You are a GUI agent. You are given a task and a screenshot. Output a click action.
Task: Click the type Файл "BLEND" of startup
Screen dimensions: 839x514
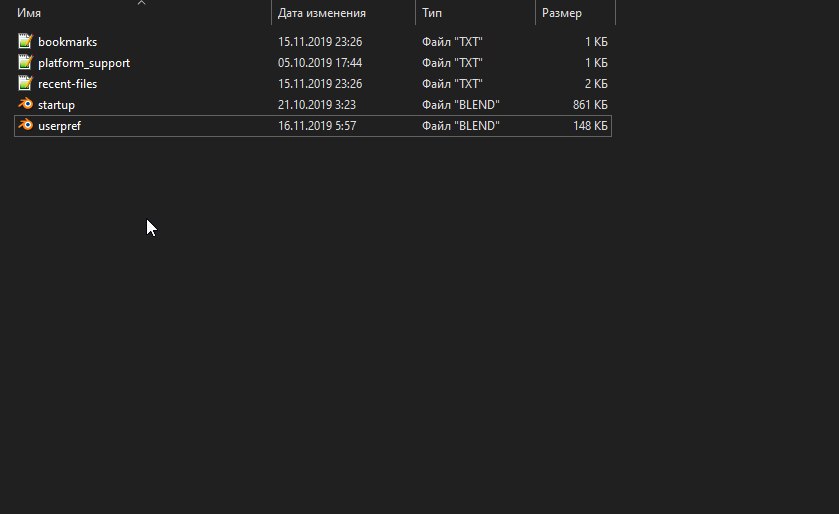(461, 105)
